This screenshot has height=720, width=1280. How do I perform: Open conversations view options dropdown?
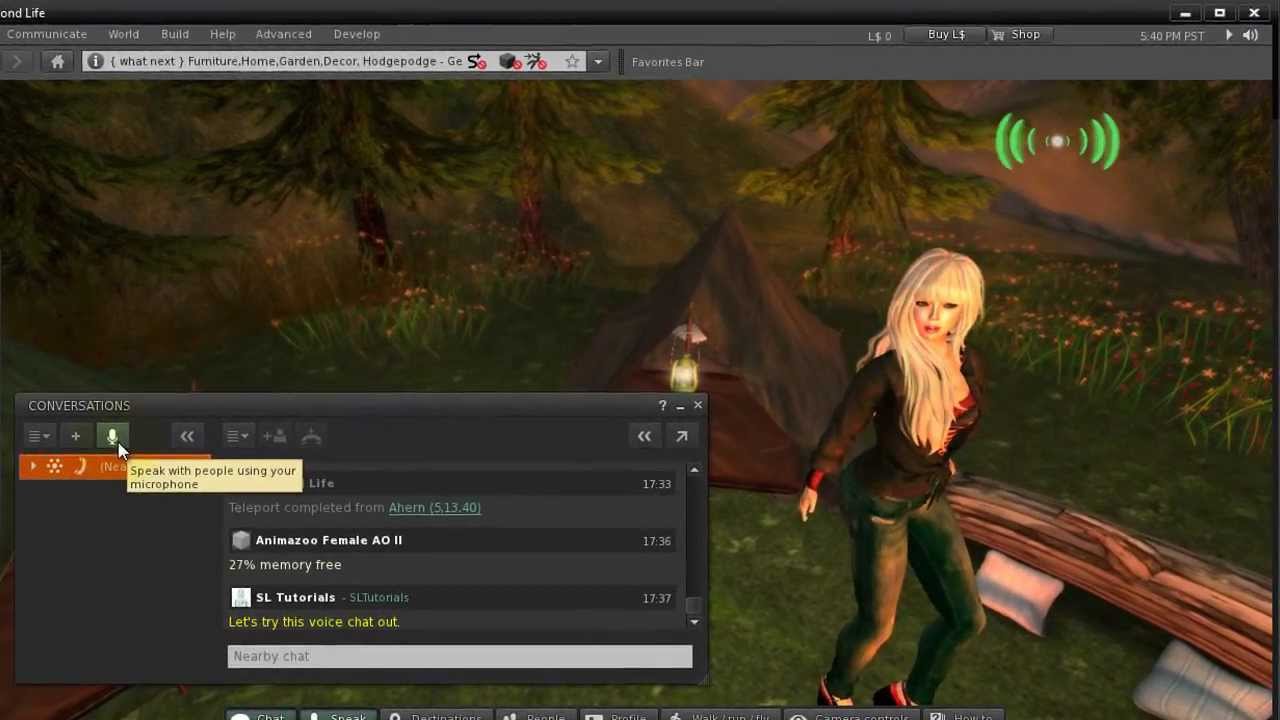click(x=38, y=436)
